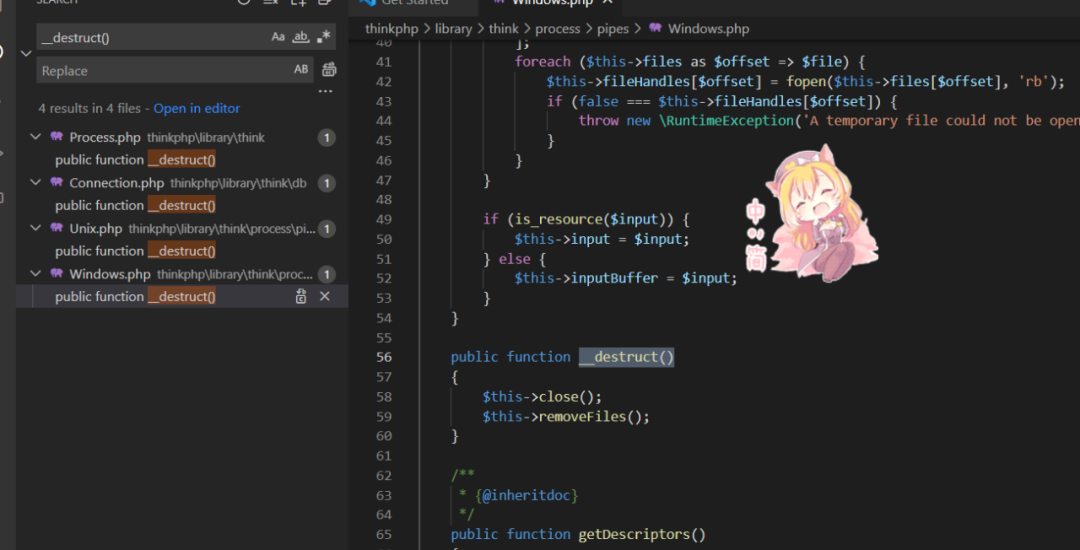The image size is (1080, 550).
Task: Click pipes breadcrumb segment
Action: tap(612, 29)
